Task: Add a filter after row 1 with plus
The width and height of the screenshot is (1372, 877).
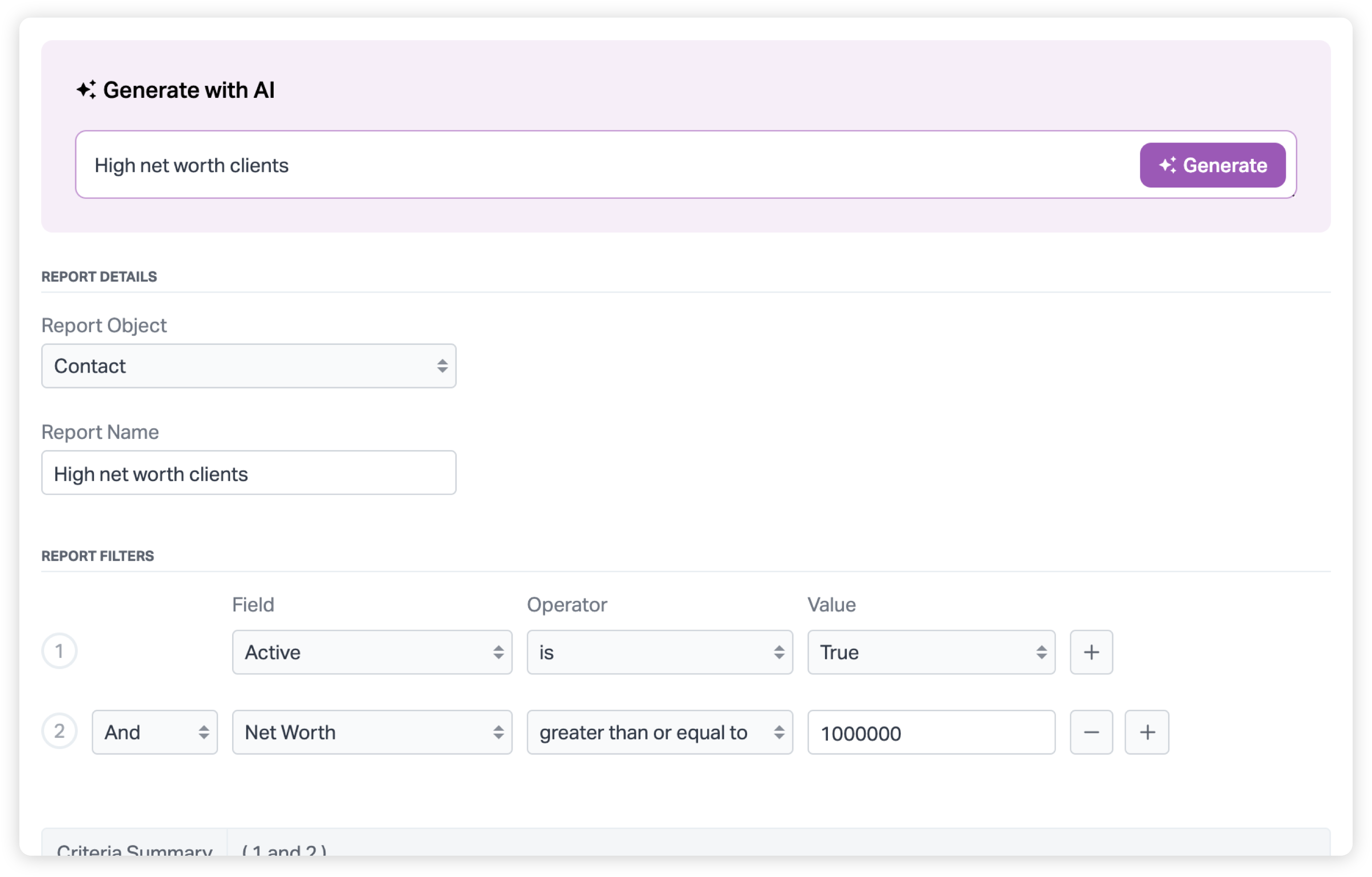Action: (x=1091, y=652)
